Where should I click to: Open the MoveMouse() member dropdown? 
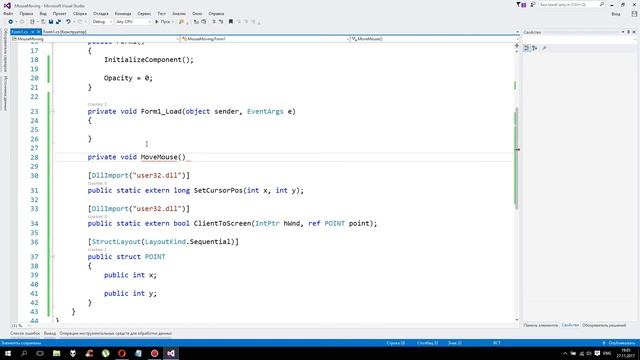click(x=434, y=39)
